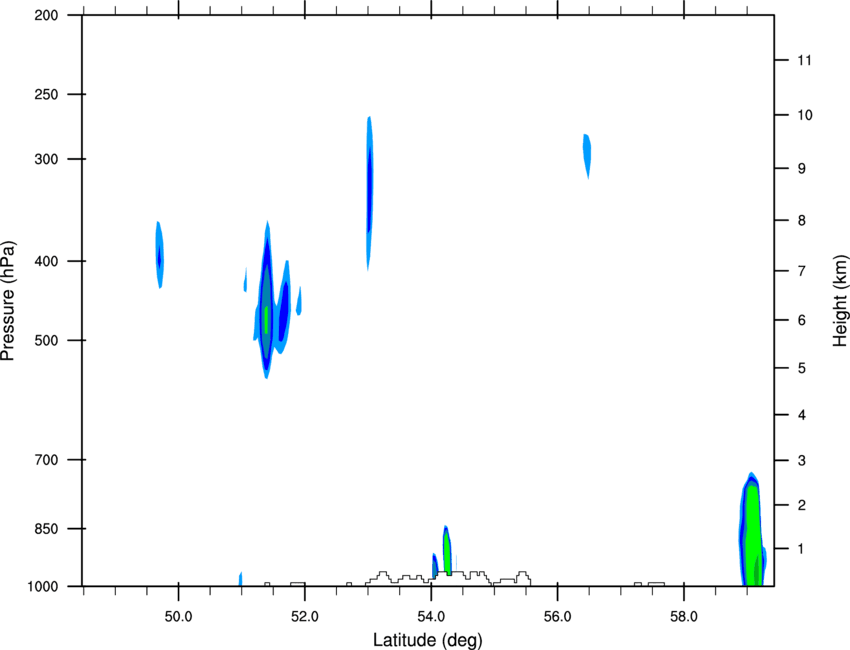
Task: Click the 400 pressure tick label
Action: (x=46, y=261)
